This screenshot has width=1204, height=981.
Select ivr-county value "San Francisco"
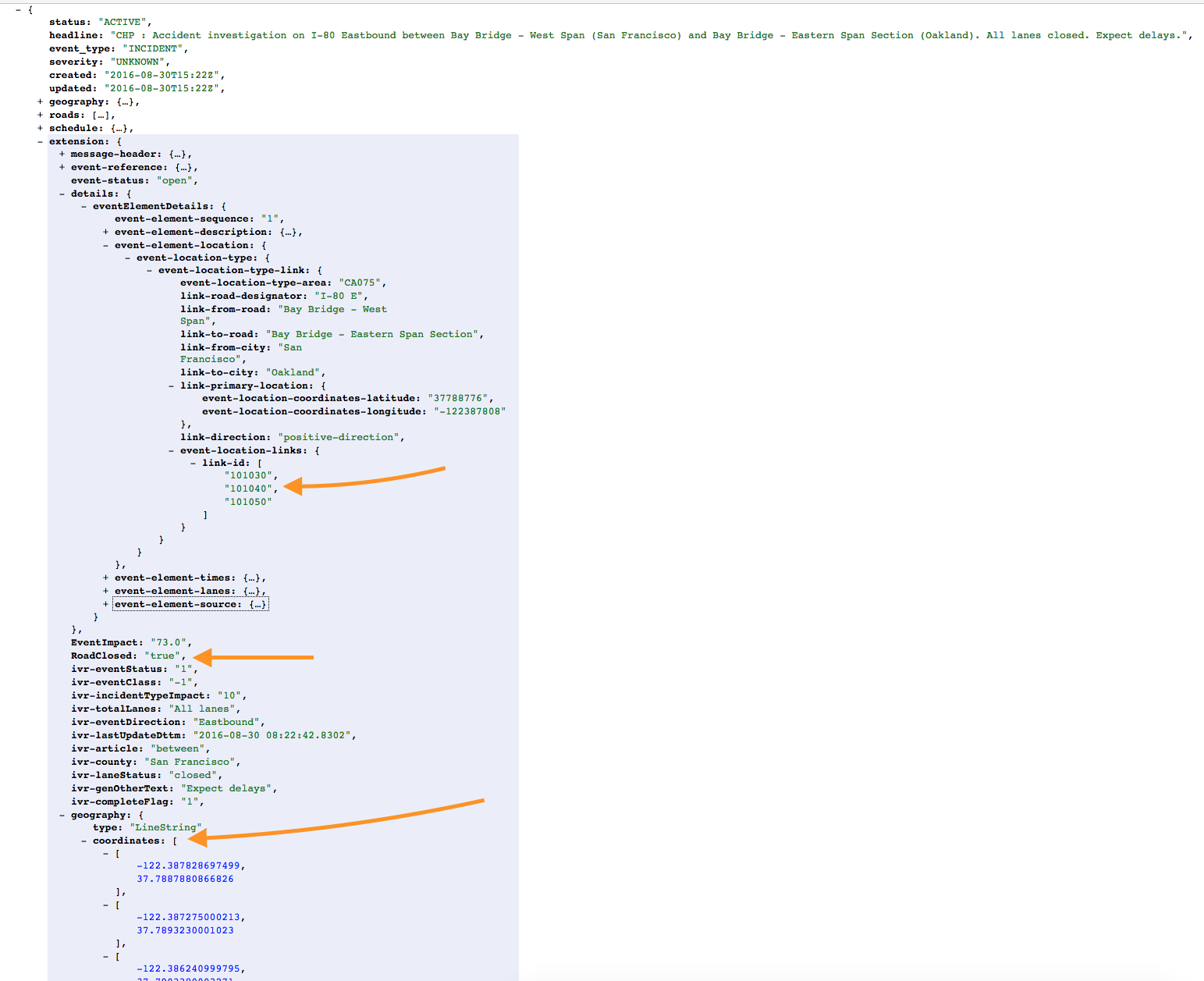click(190, 762)
